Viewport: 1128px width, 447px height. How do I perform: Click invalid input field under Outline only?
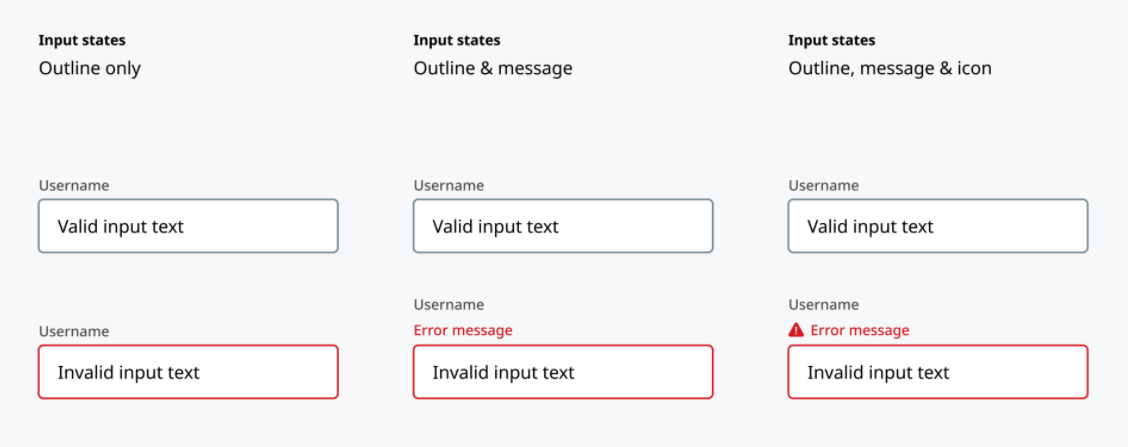point(188,371)
